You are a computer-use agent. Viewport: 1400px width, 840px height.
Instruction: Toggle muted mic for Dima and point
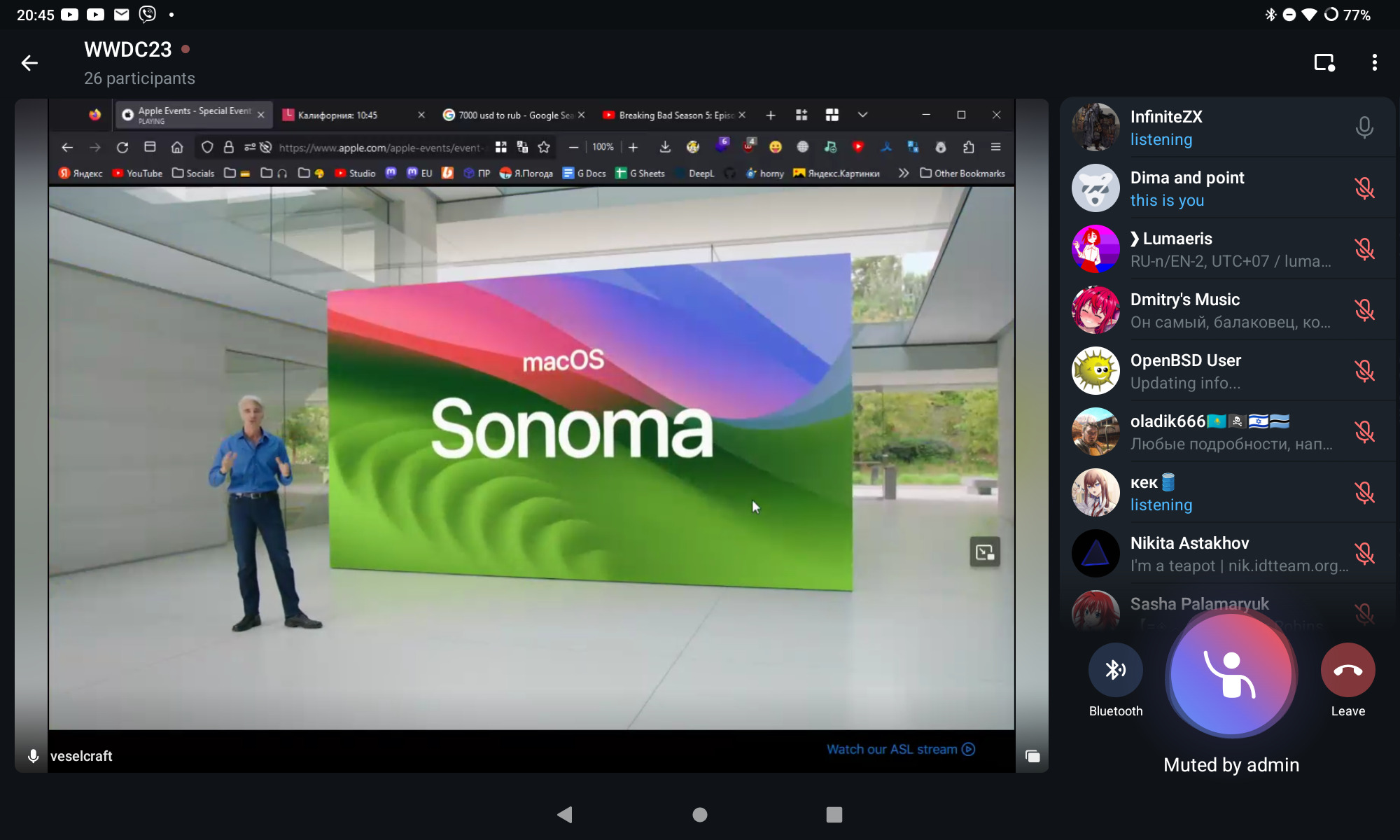tap(1364, 188)
